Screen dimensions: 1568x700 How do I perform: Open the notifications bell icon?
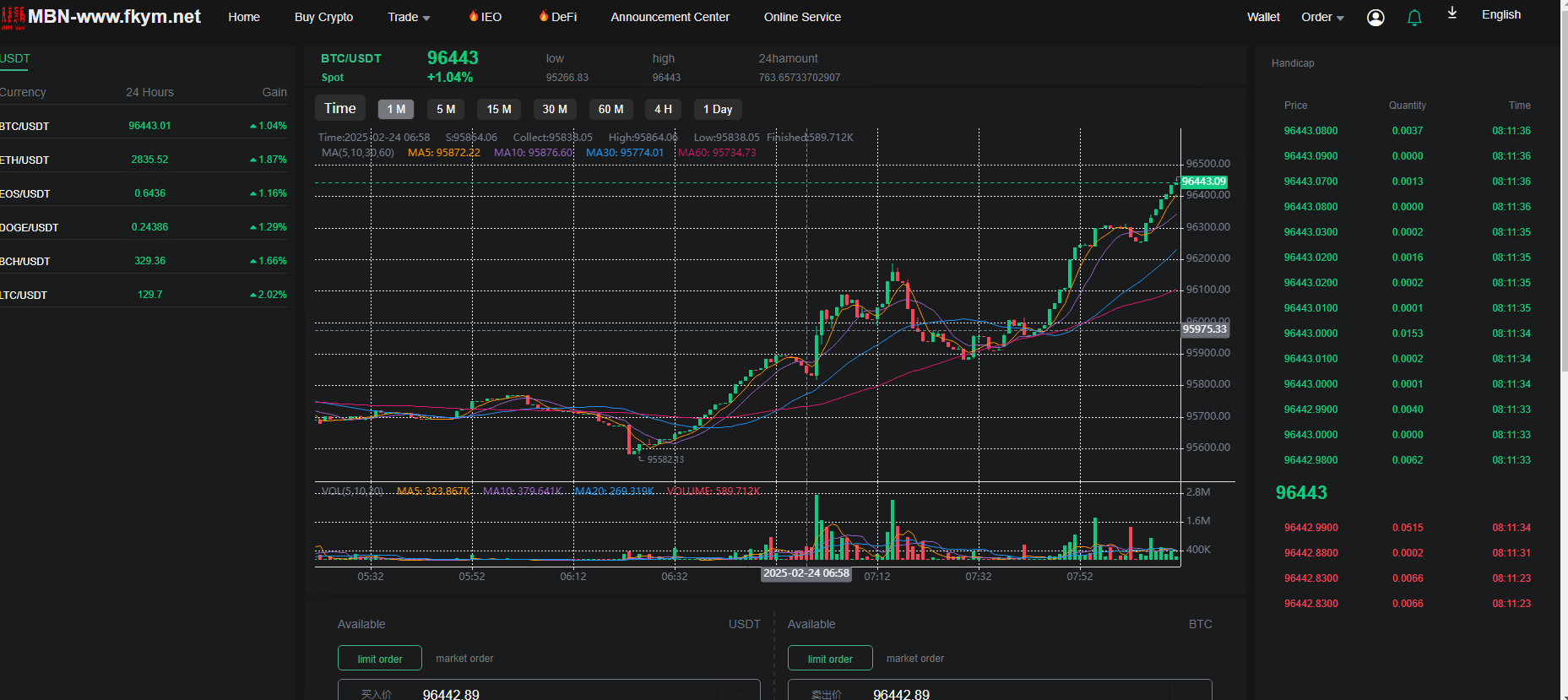click(x=1414, y=18)
